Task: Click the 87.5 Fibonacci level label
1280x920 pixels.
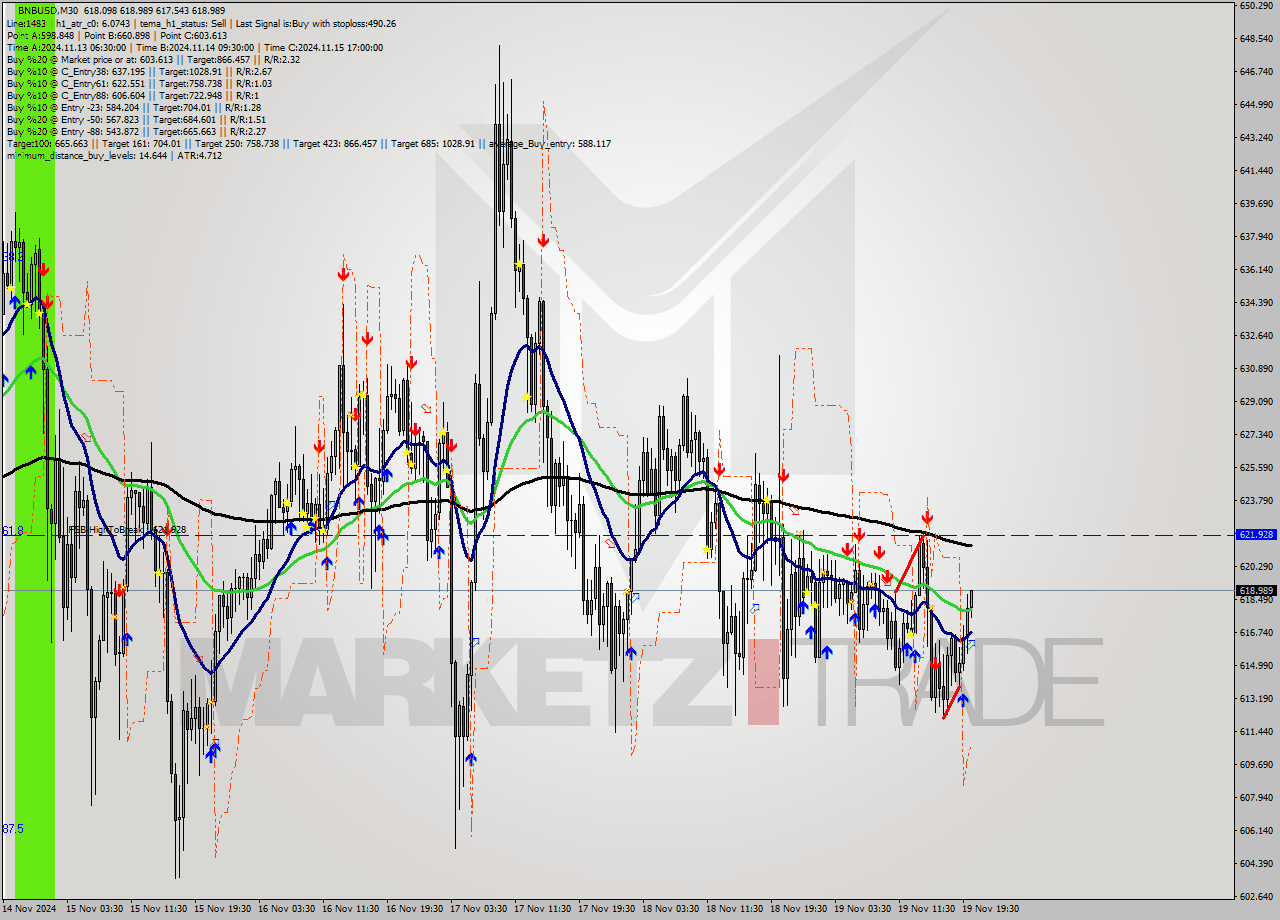Action: coord(12,828)
